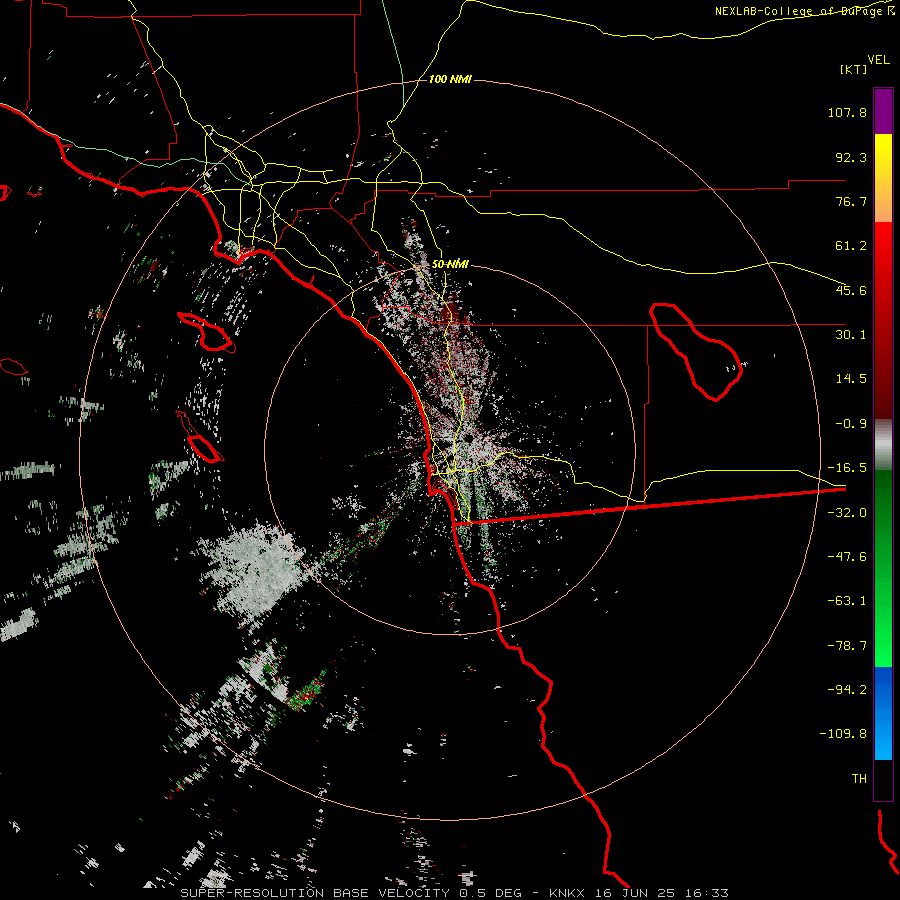Viewport: 900px width, 900px height.
Task: Select the -16.5 legend value
Action: pyautogui.click(x=847, y=468)
